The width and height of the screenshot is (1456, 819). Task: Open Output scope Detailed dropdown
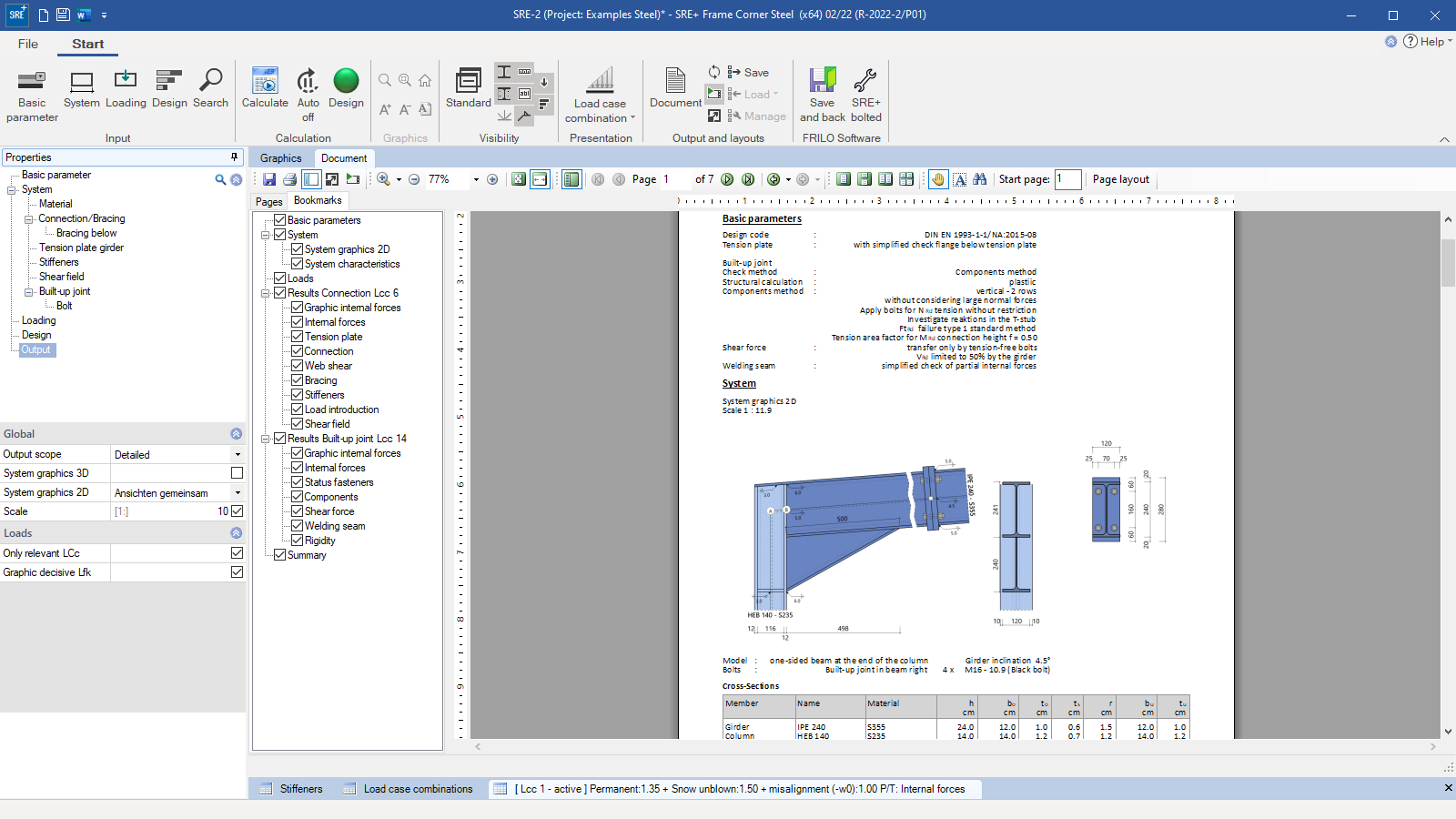coord(238,454)
